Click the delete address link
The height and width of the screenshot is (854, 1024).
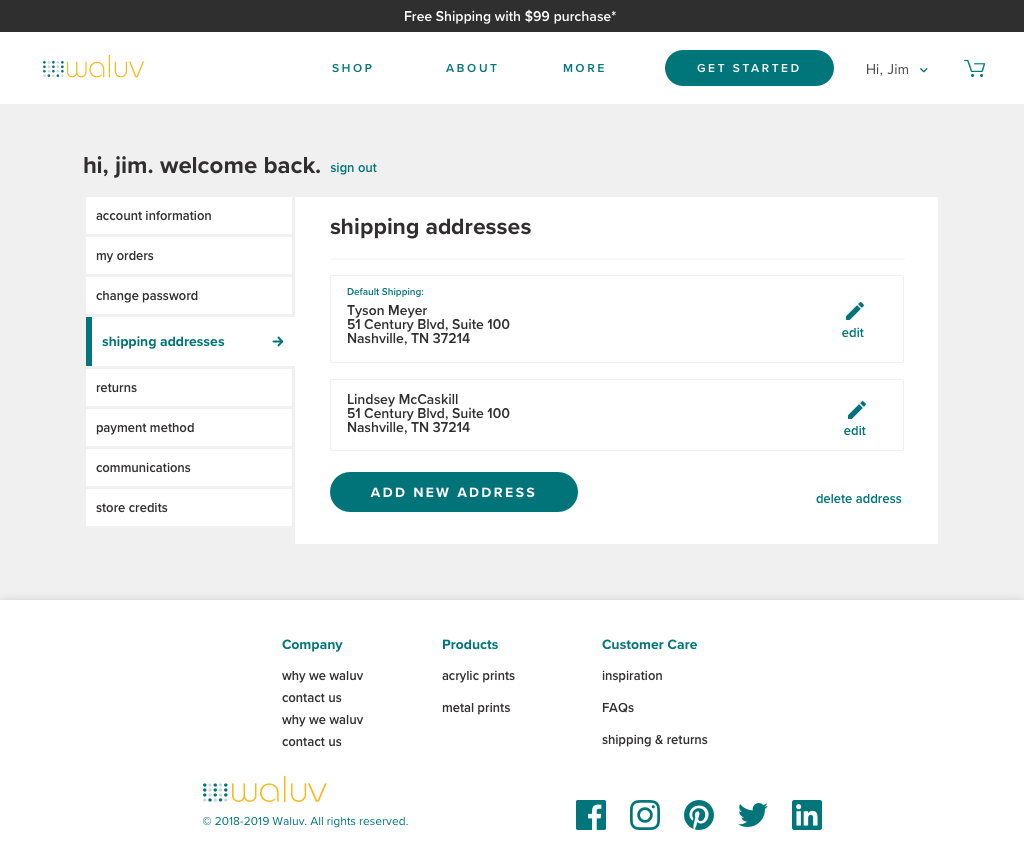pyautogui.click(x=858, y=499)
